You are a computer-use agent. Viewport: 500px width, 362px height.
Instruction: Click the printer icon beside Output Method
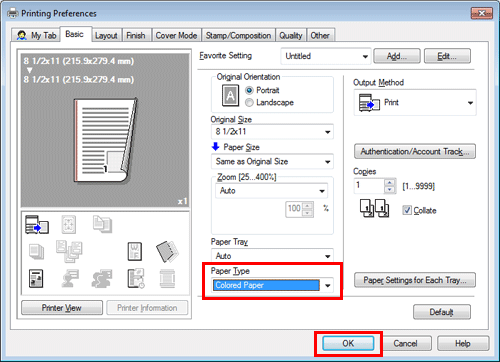click(369, 103)
